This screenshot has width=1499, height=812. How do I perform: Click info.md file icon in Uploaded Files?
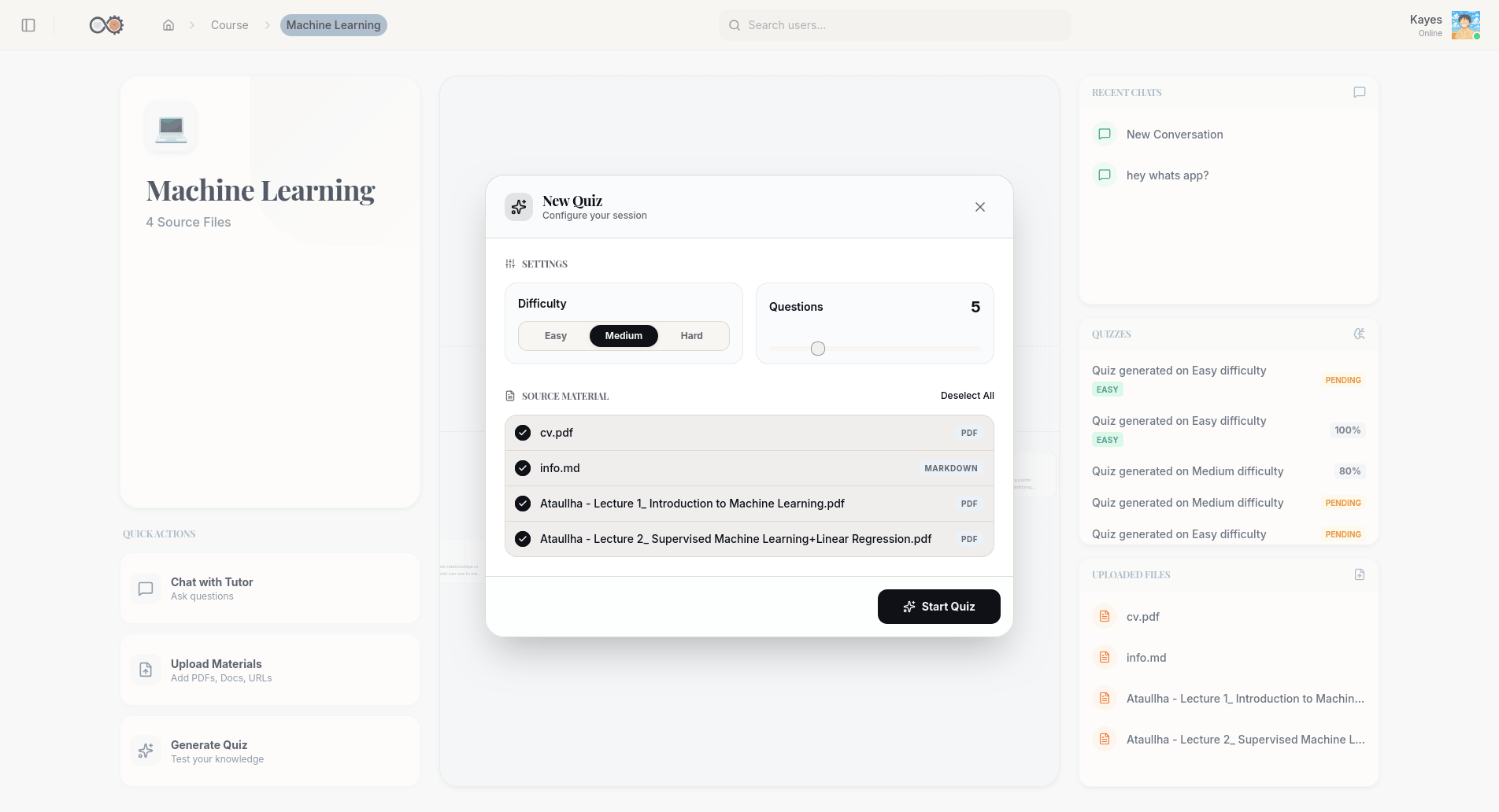(1105, 657)
